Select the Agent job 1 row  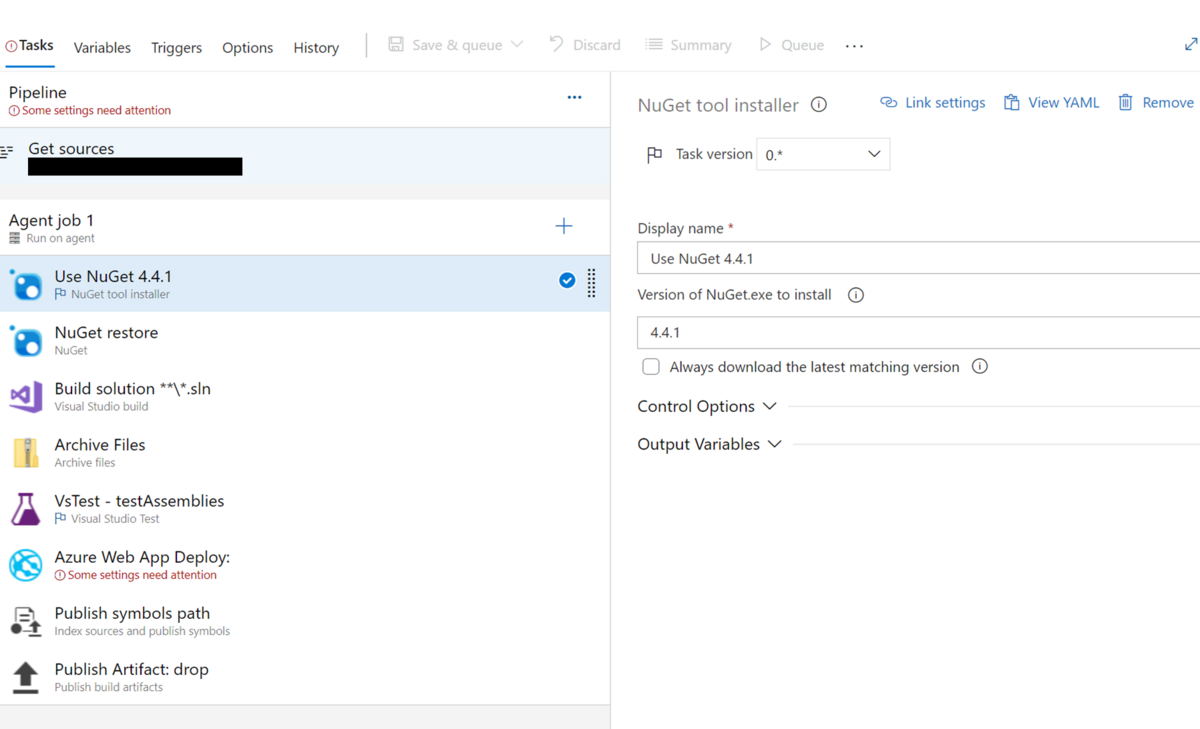point(305,227)
